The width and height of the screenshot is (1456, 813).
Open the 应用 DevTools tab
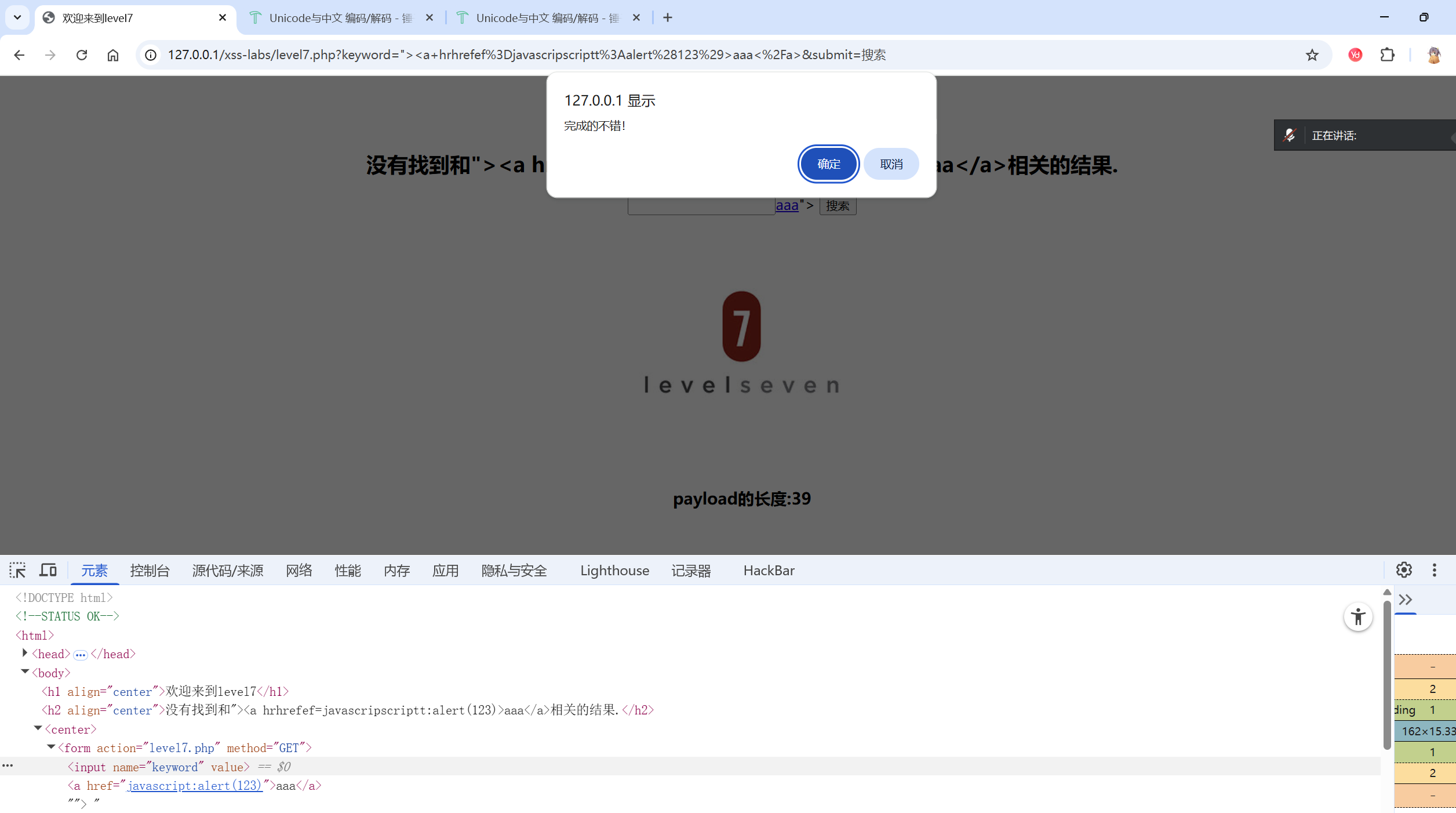click(445, 571)
